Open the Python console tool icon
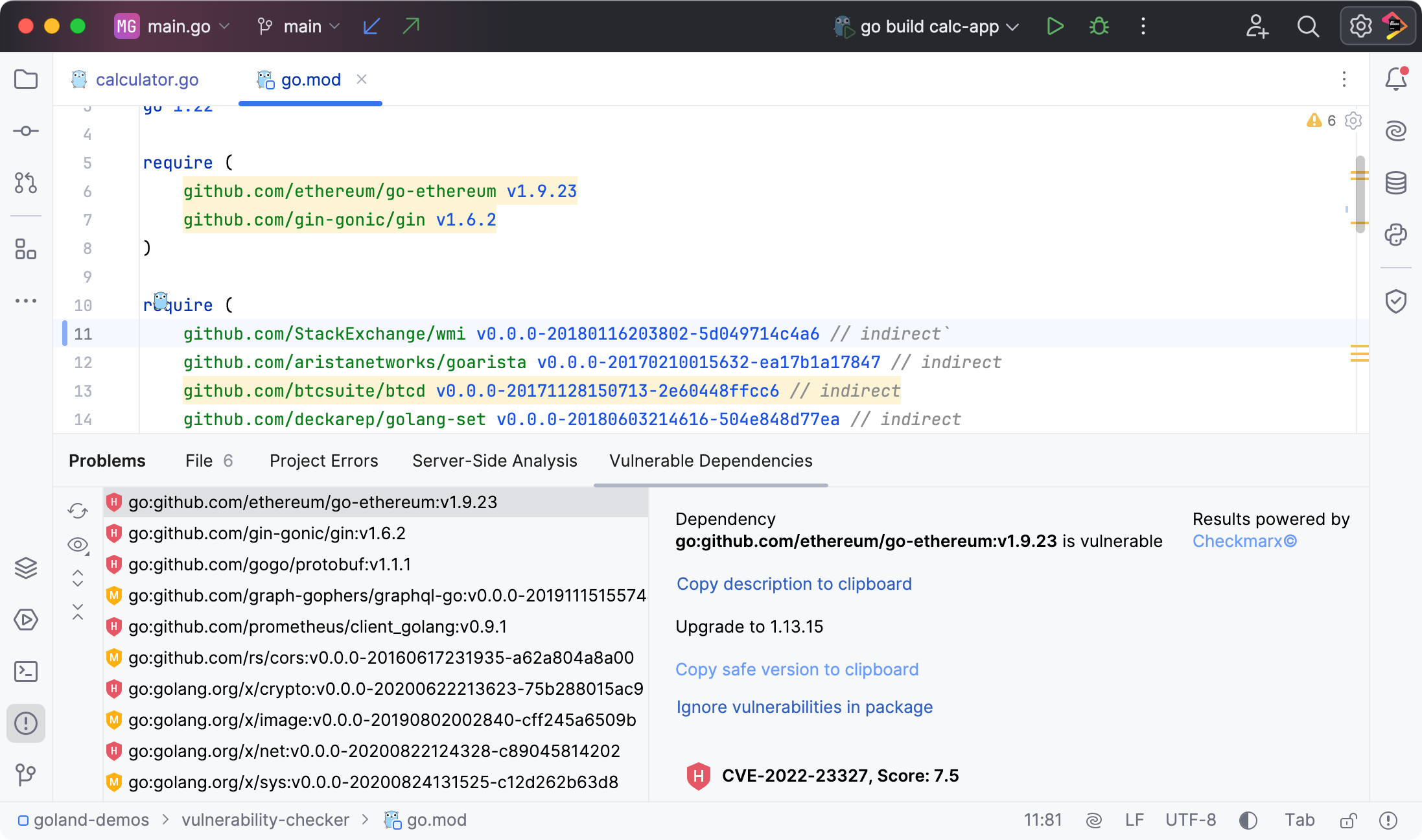Screen dimensions: 1422x840 [1396, 235]
